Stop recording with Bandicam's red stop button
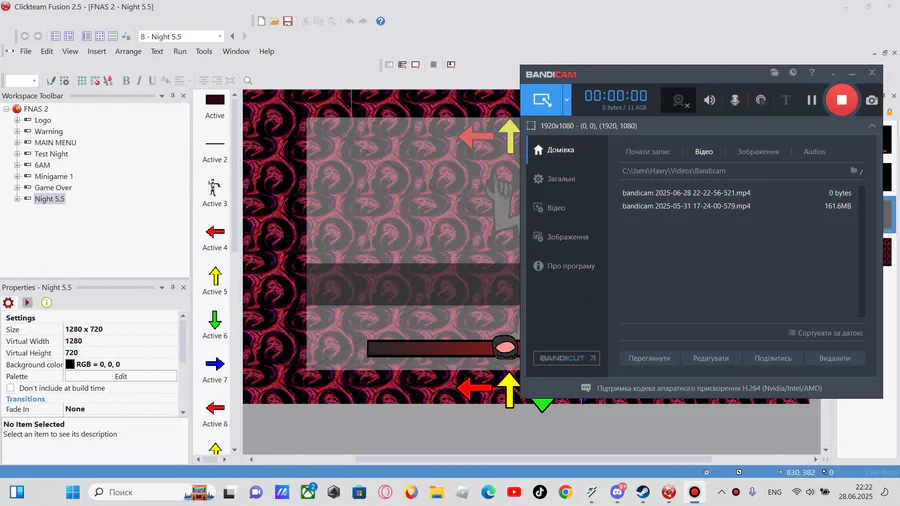 (841, 100)
